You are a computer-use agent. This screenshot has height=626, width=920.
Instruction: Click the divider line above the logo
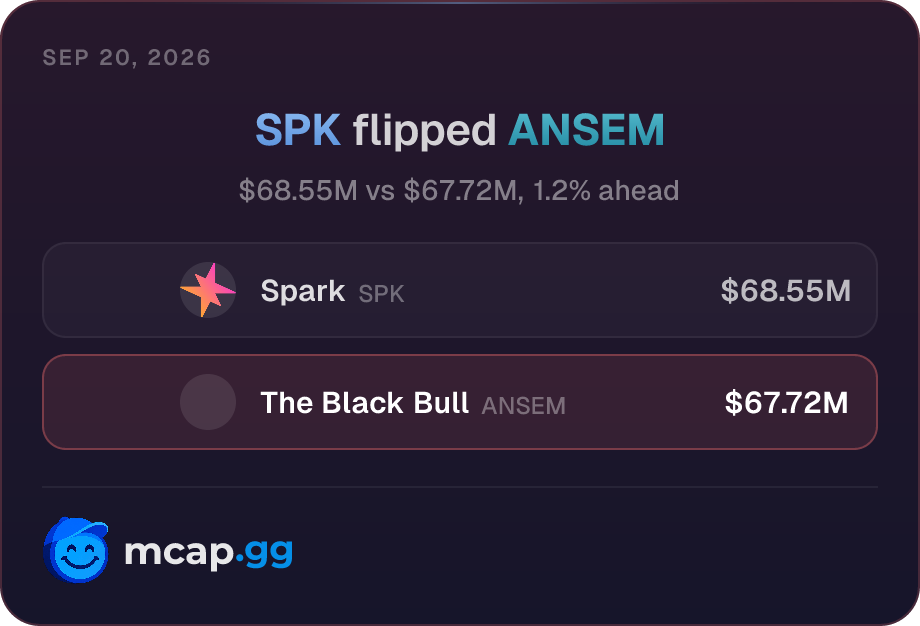click(460, 487)
